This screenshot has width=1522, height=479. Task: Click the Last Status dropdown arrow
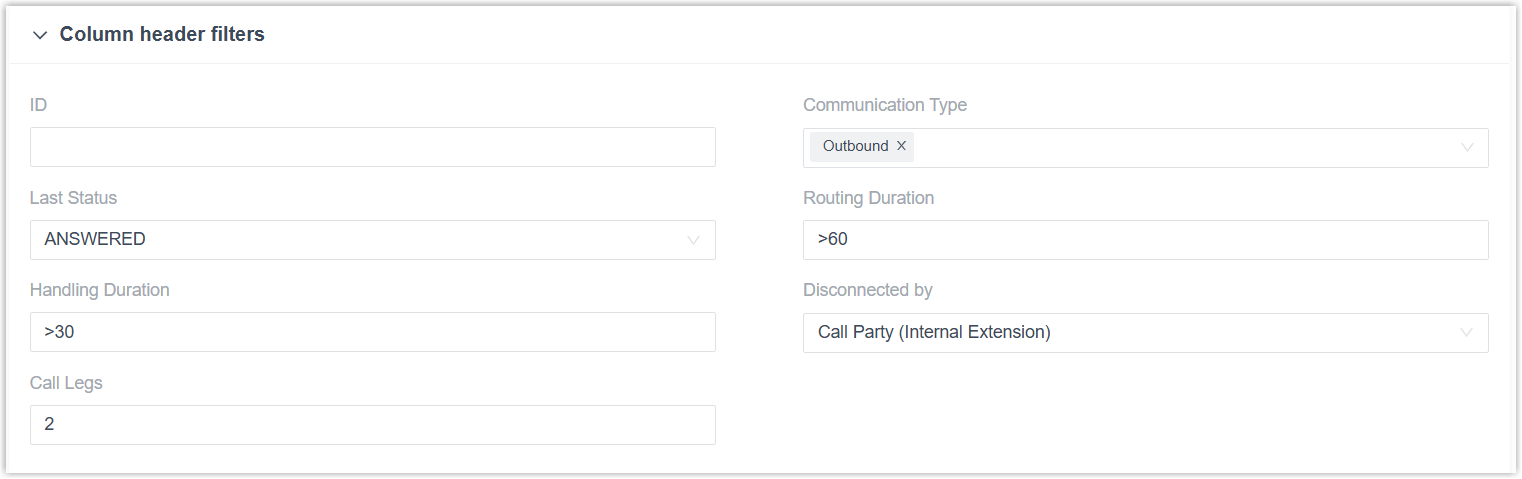(x=694, y=240)
